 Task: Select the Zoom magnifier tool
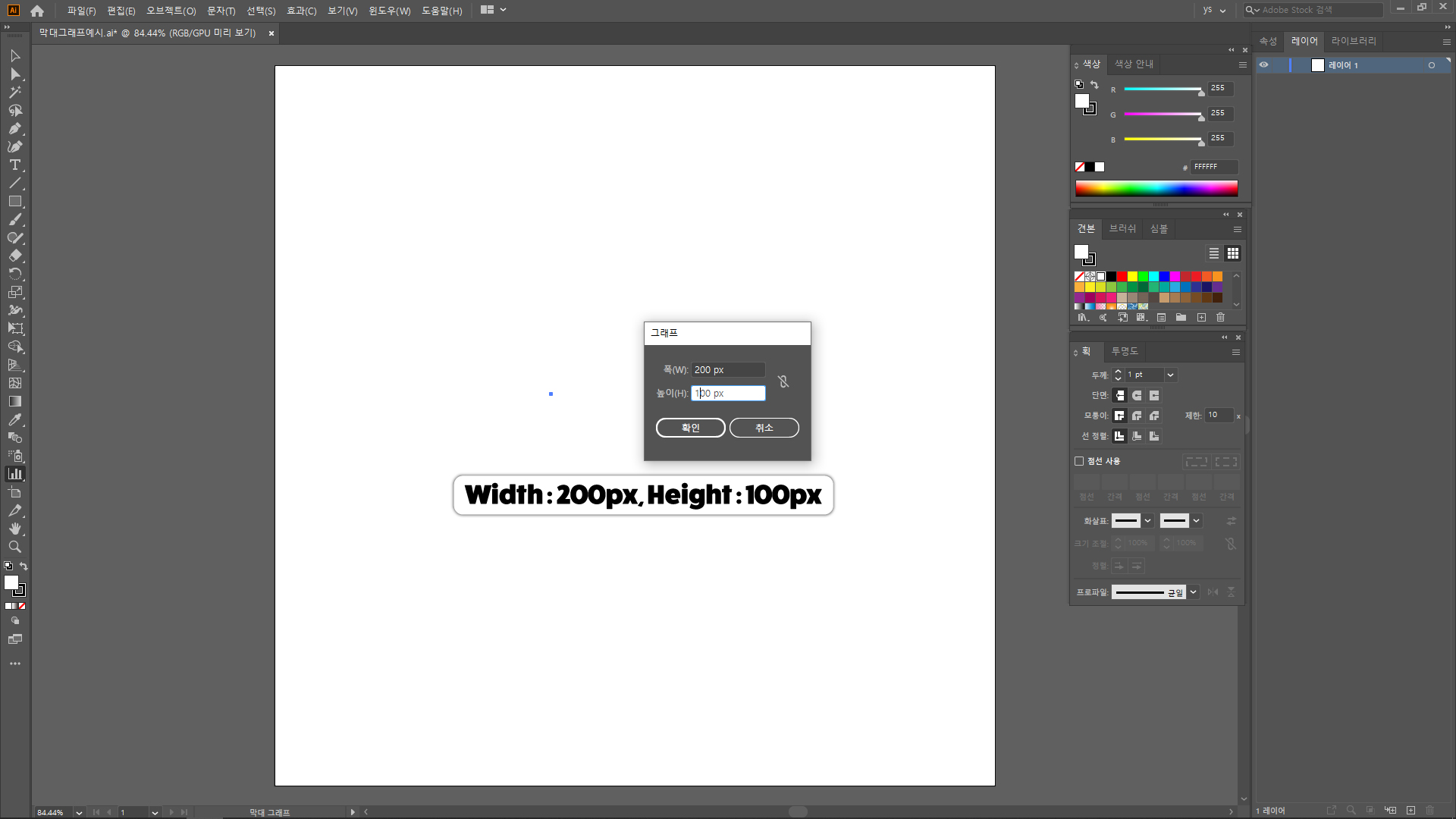pos(14,547)
